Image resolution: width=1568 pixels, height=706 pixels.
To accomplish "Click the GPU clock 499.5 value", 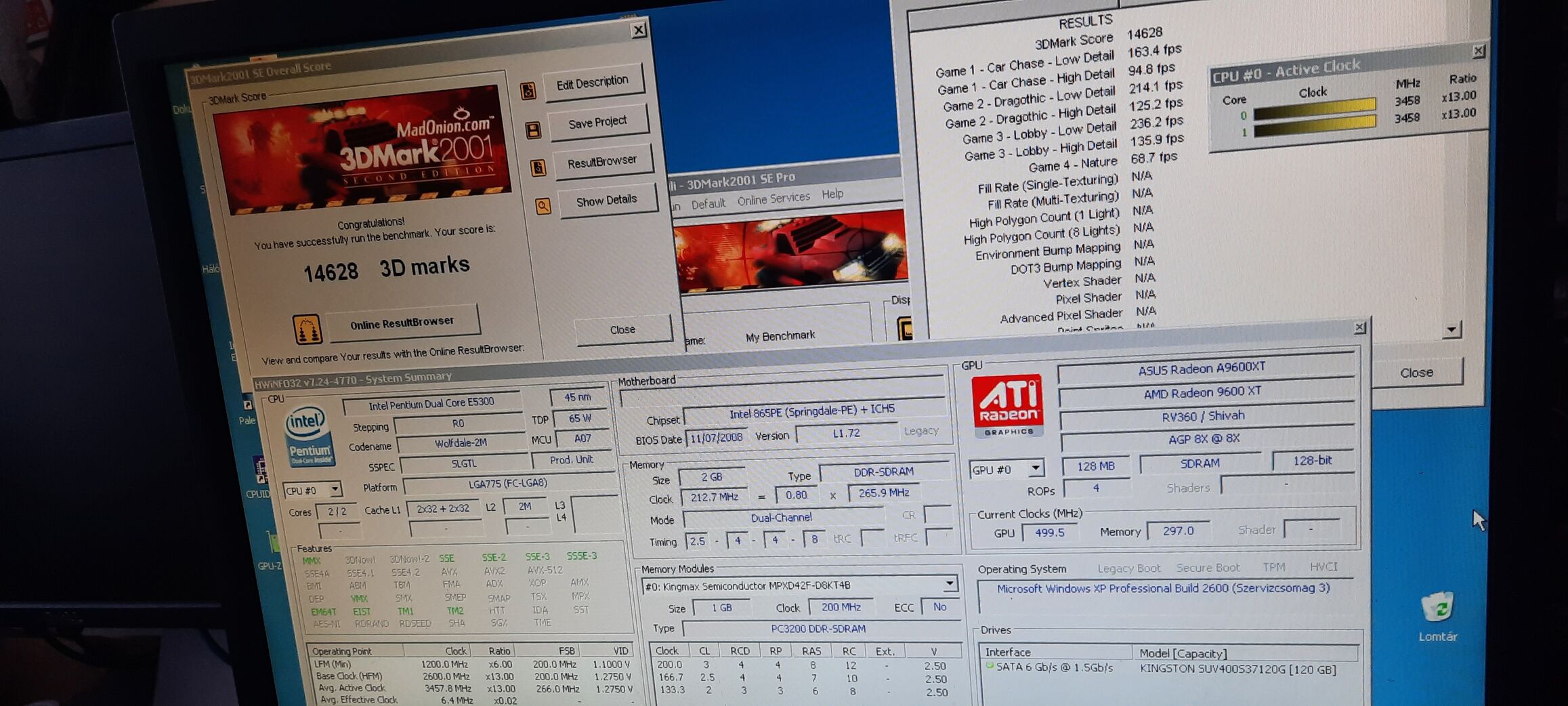I will [x=1049, y=533].
